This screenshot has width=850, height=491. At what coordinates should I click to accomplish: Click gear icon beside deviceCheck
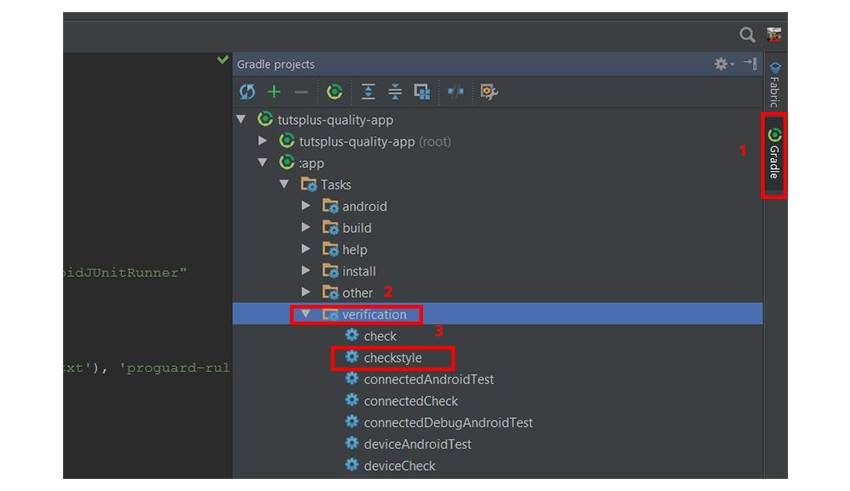352,465
